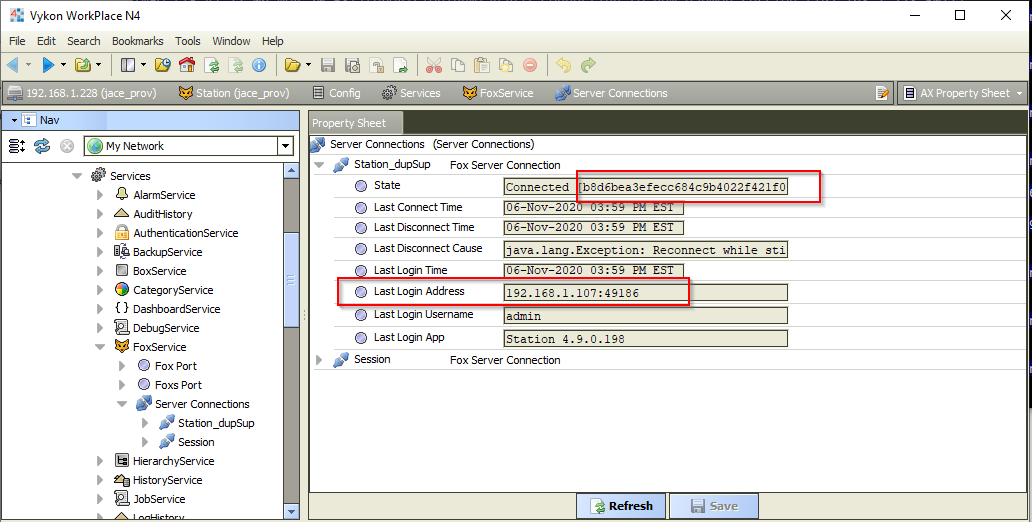Click the edit path pencil icon

[883, 93]
